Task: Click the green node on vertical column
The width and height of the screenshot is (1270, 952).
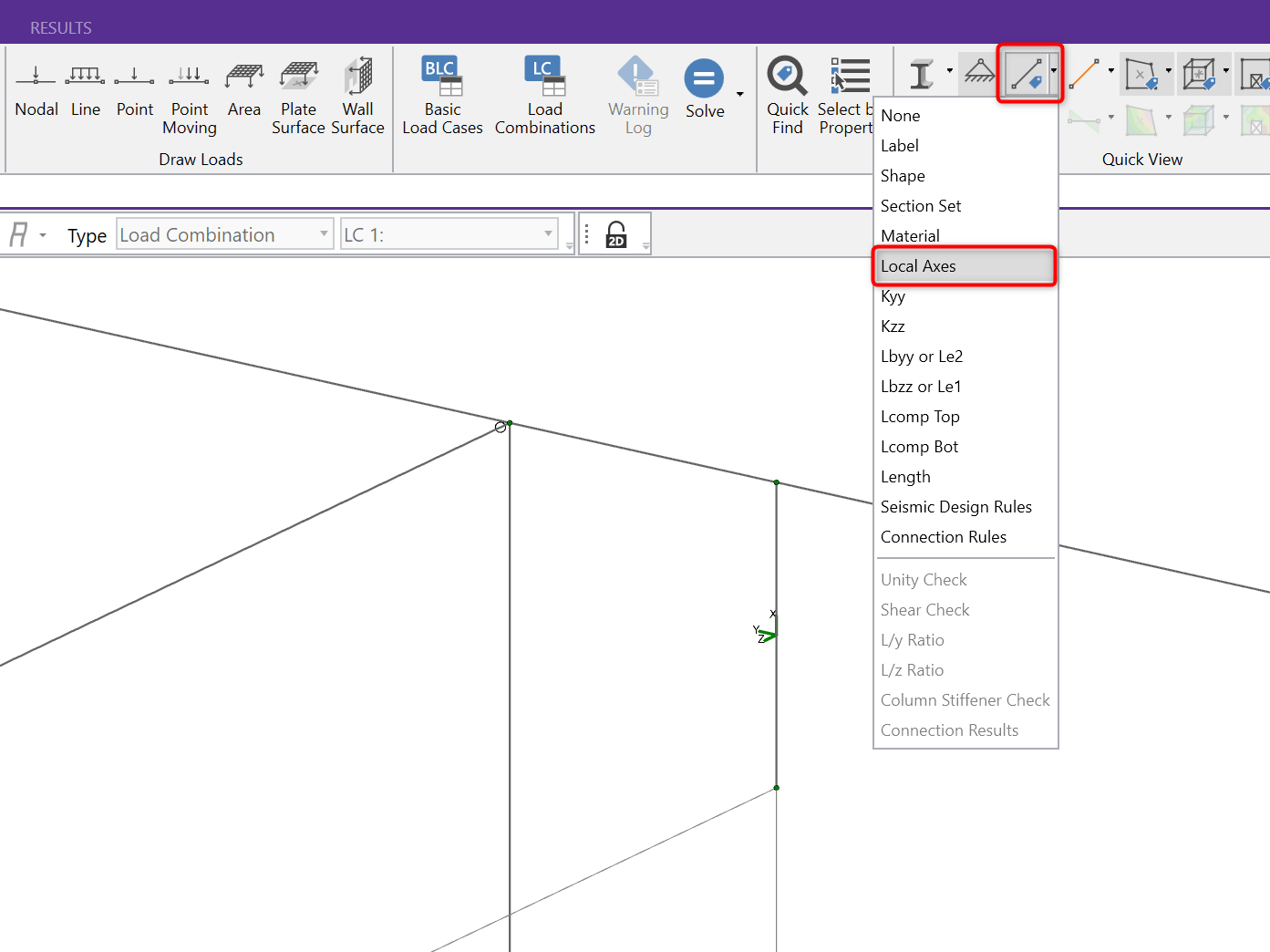Action: coord(777,482)
